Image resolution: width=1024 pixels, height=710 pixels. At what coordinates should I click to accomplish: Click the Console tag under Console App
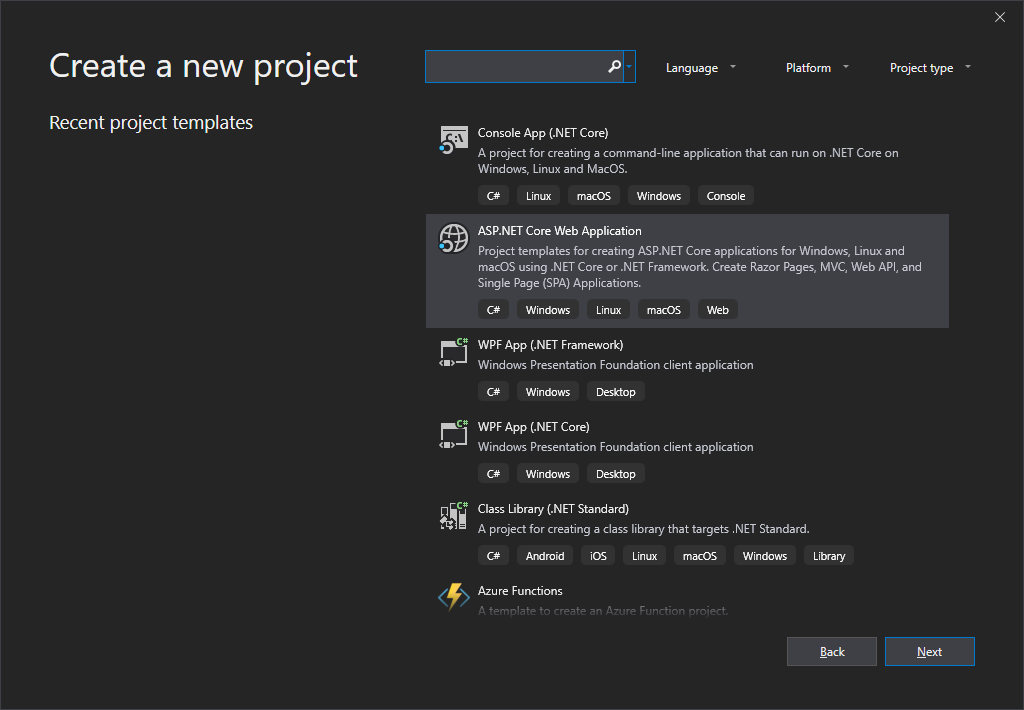pos(726,196)
